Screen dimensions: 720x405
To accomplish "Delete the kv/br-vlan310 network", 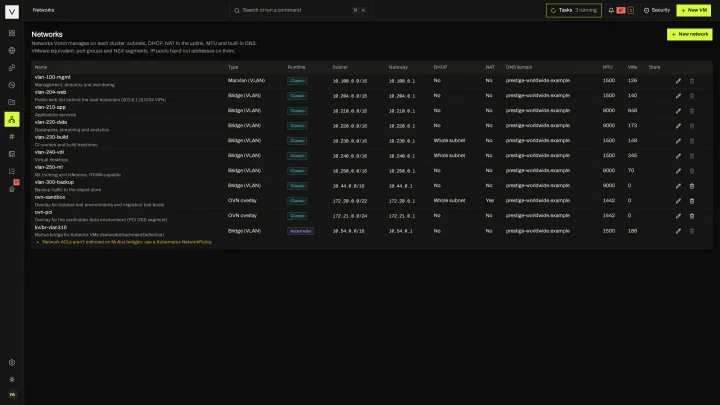I will [692, 231].
